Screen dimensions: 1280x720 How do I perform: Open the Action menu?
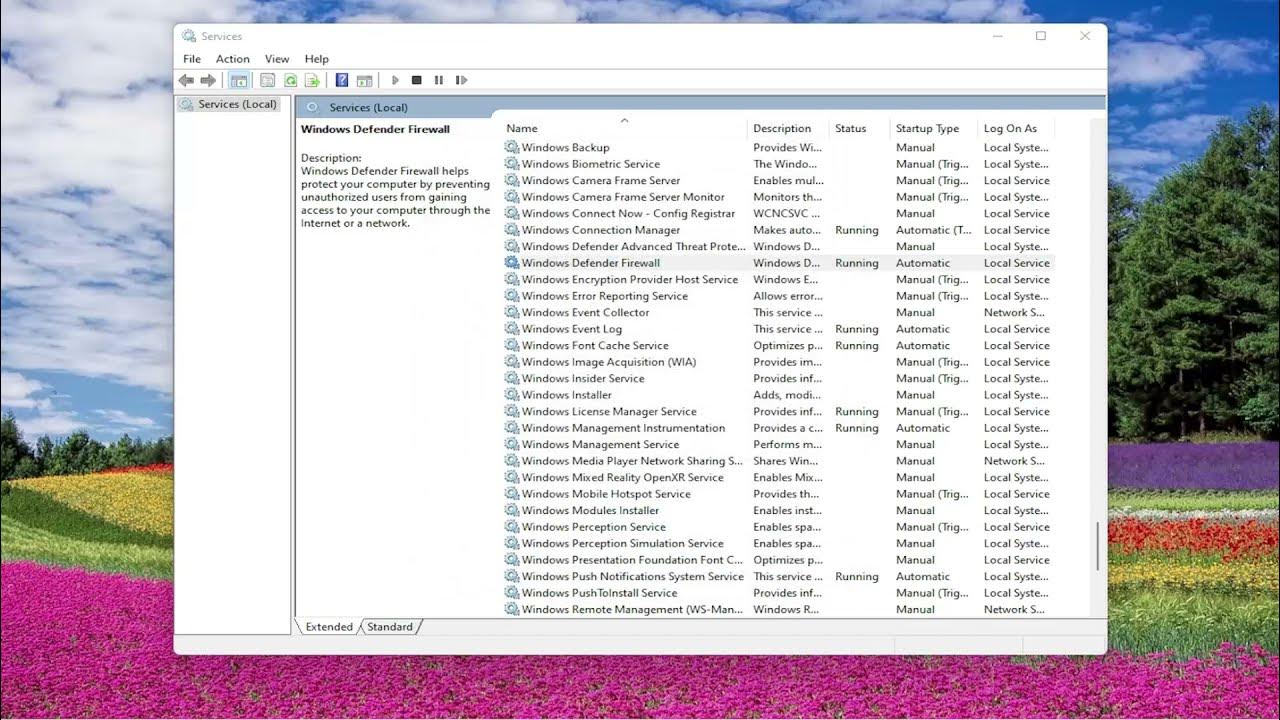[x=233, y=59]
